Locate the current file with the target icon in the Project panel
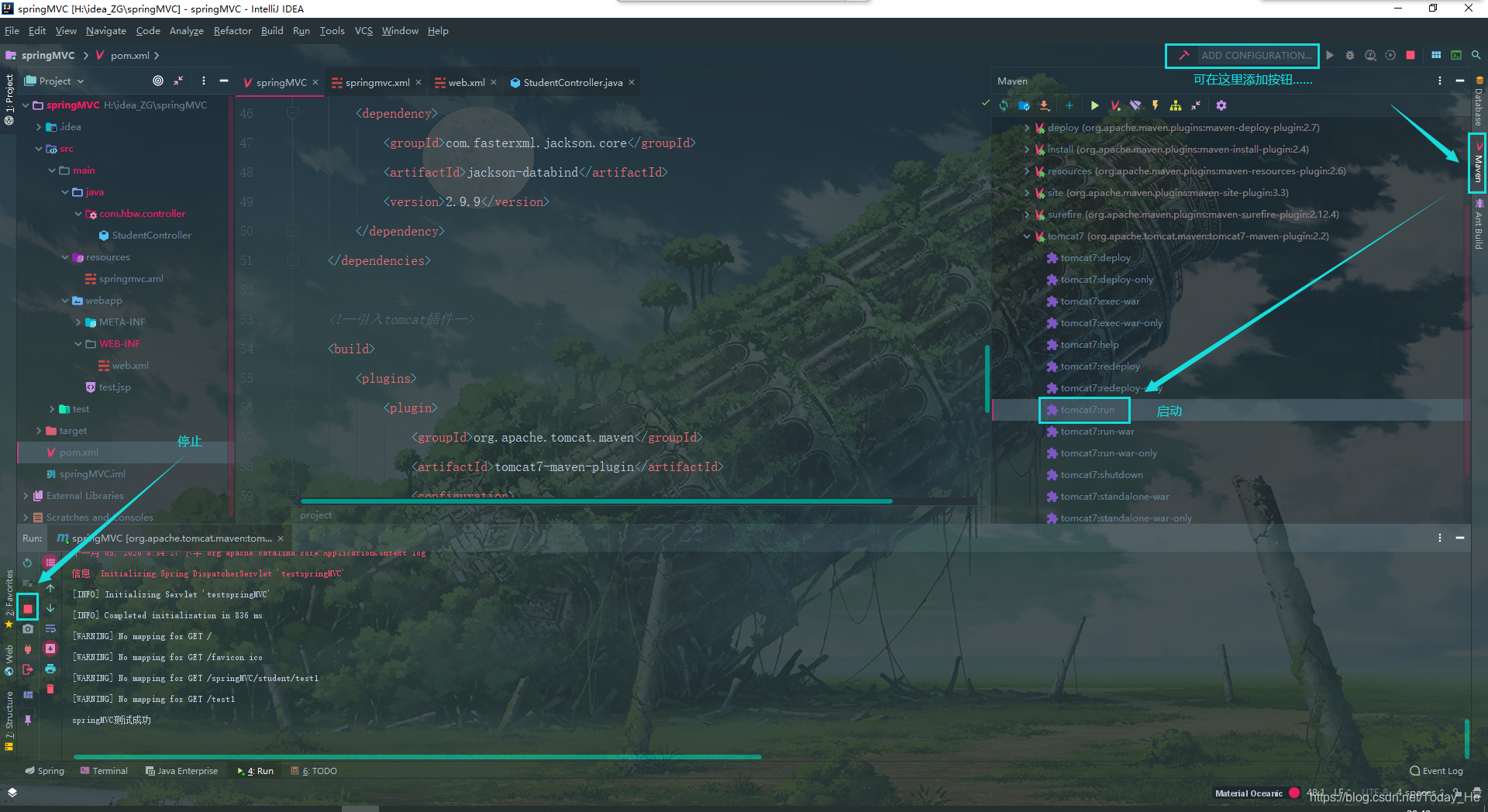The image size is (1488, 812). tap(158, 81)
